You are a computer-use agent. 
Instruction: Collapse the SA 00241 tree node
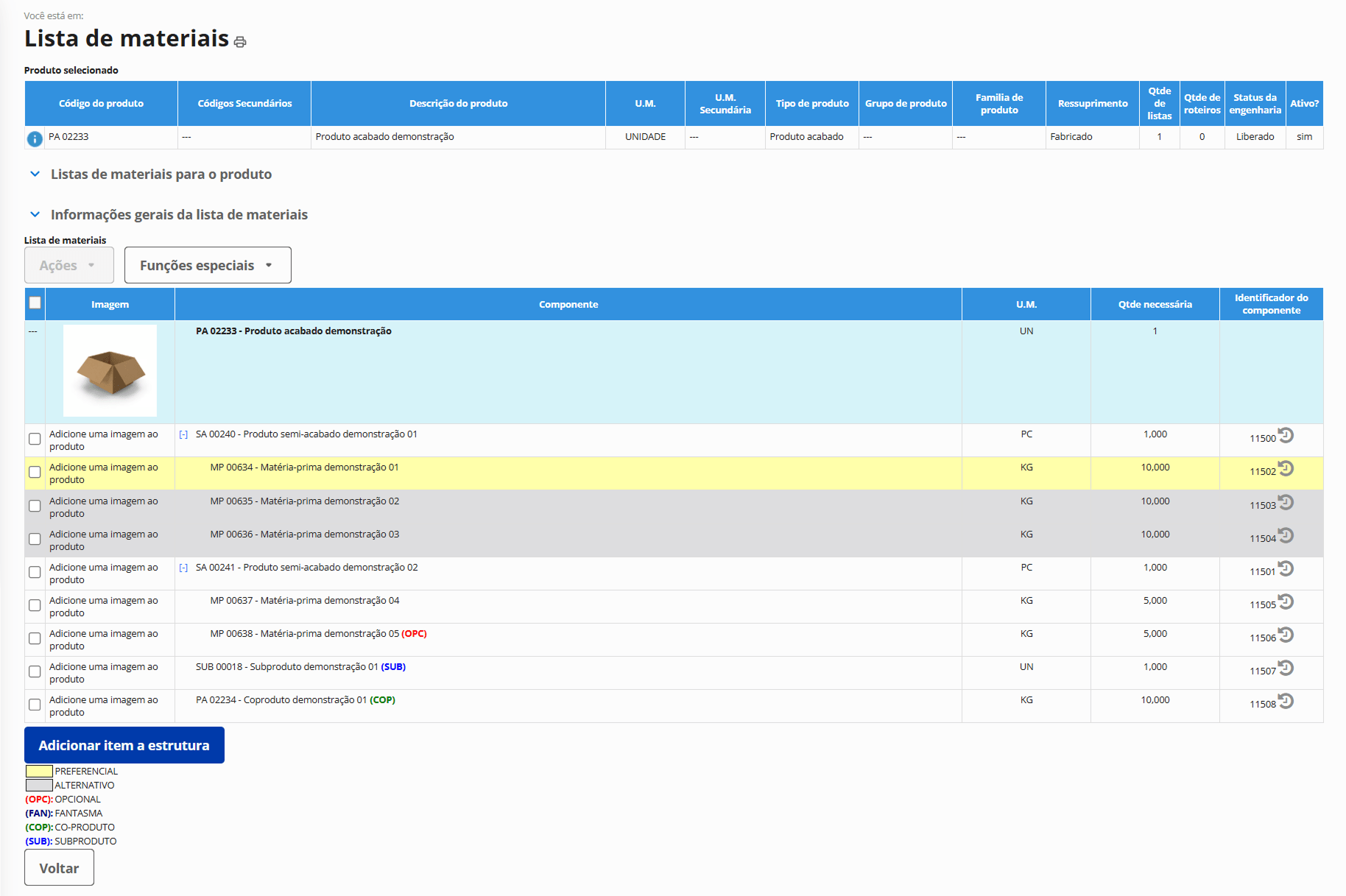(183, 568)
